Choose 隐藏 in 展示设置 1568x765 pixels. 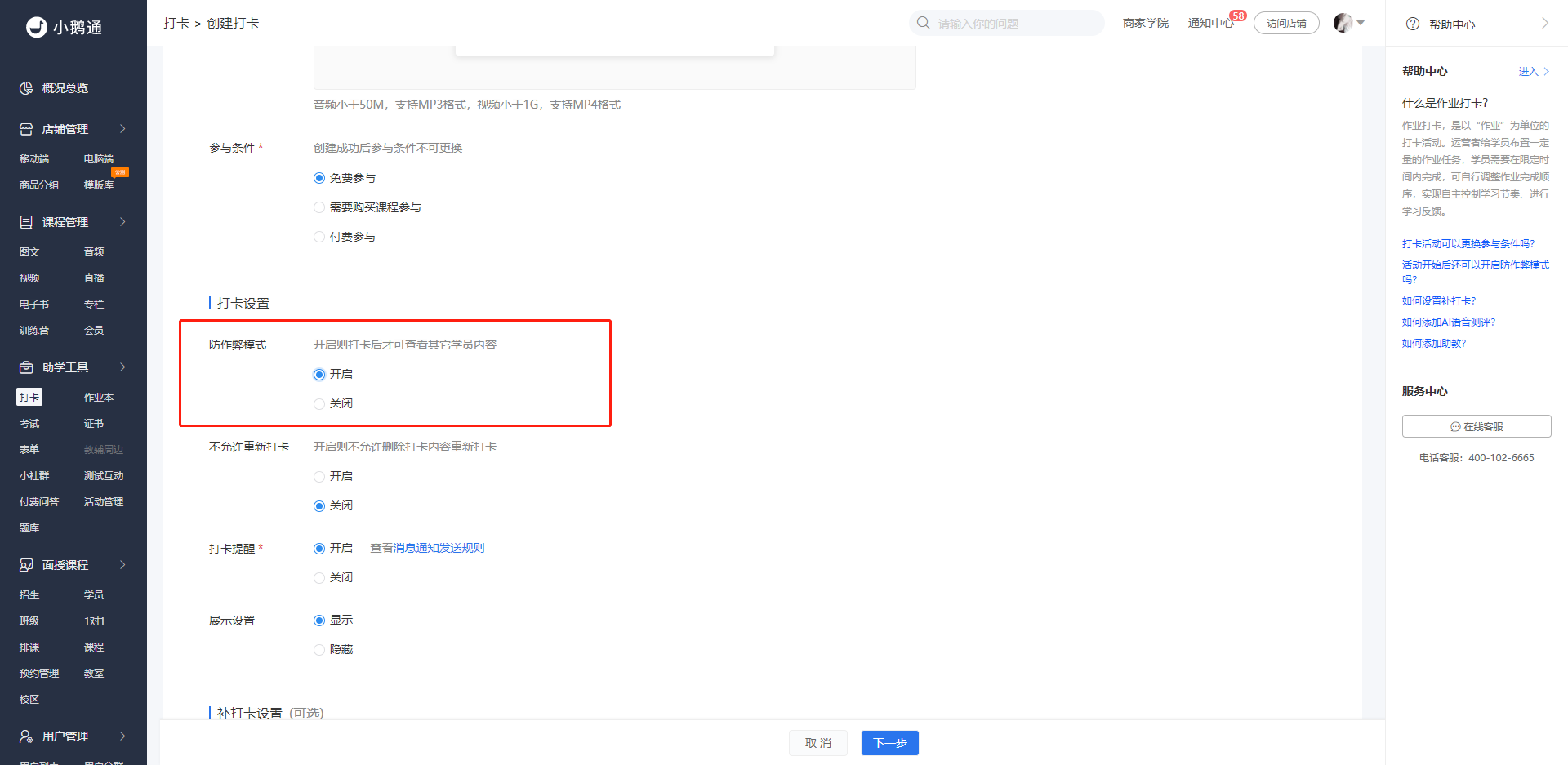319,650
